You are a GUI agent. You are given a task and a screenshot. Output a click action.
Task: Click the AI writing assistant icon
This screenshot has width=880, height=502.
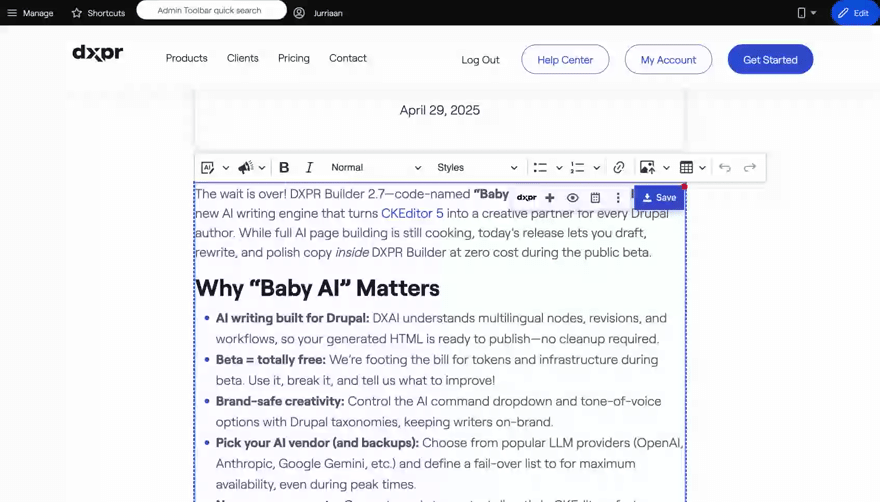(208, 168)
